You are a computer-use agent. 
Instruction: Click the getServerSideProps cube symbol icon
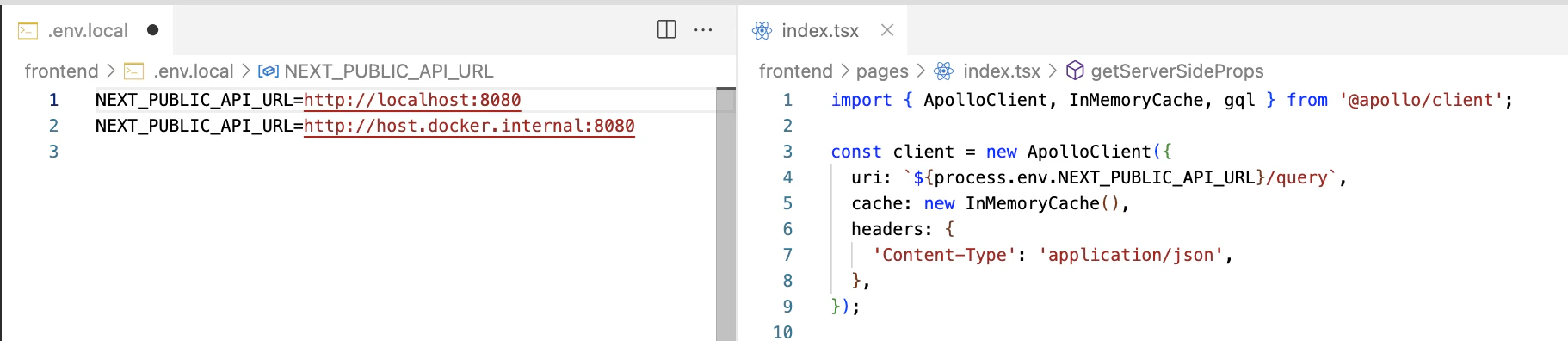(1075, 71)
